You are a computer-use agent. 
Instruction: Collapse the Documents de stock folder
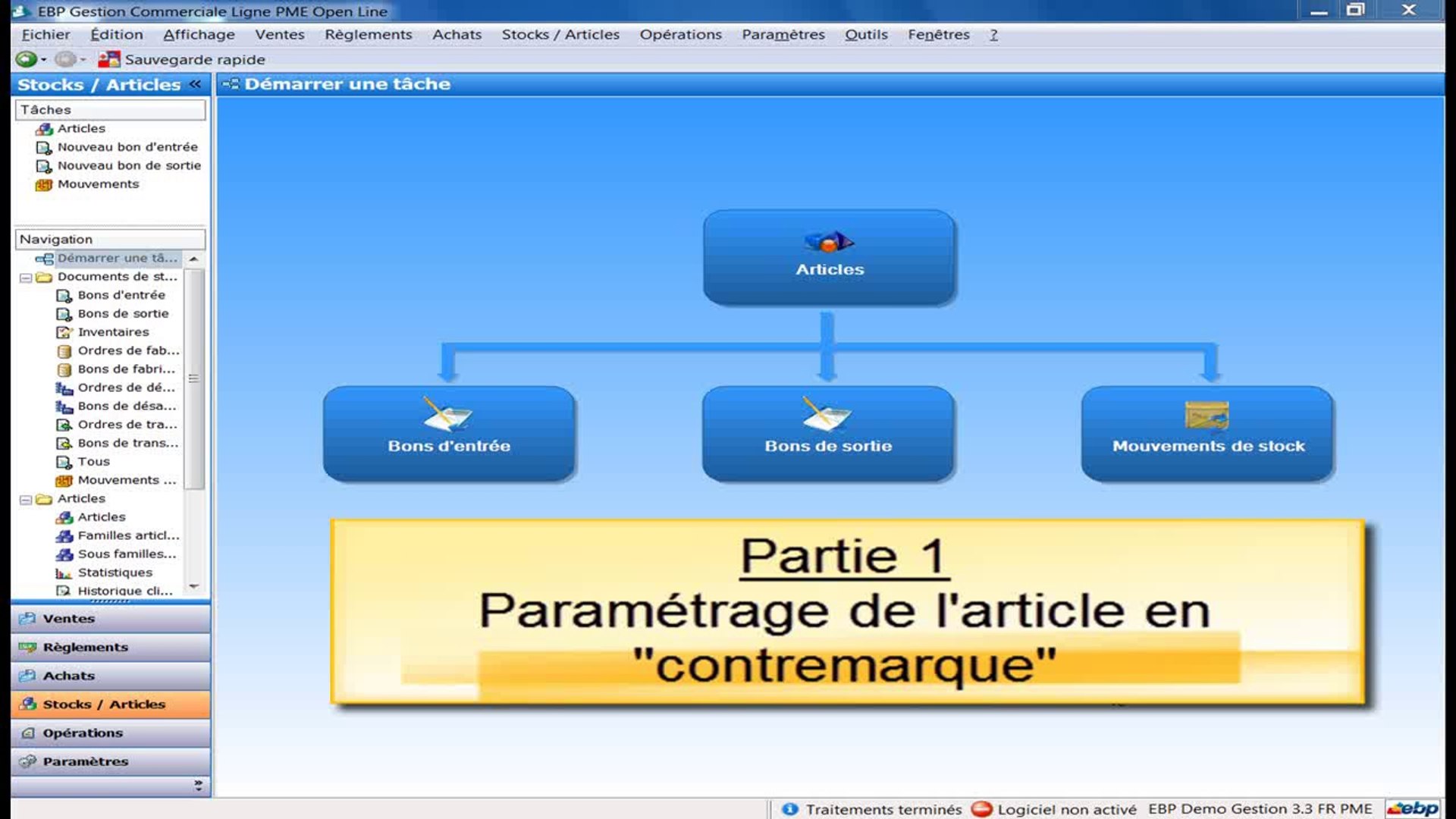[x=26, y=276]
